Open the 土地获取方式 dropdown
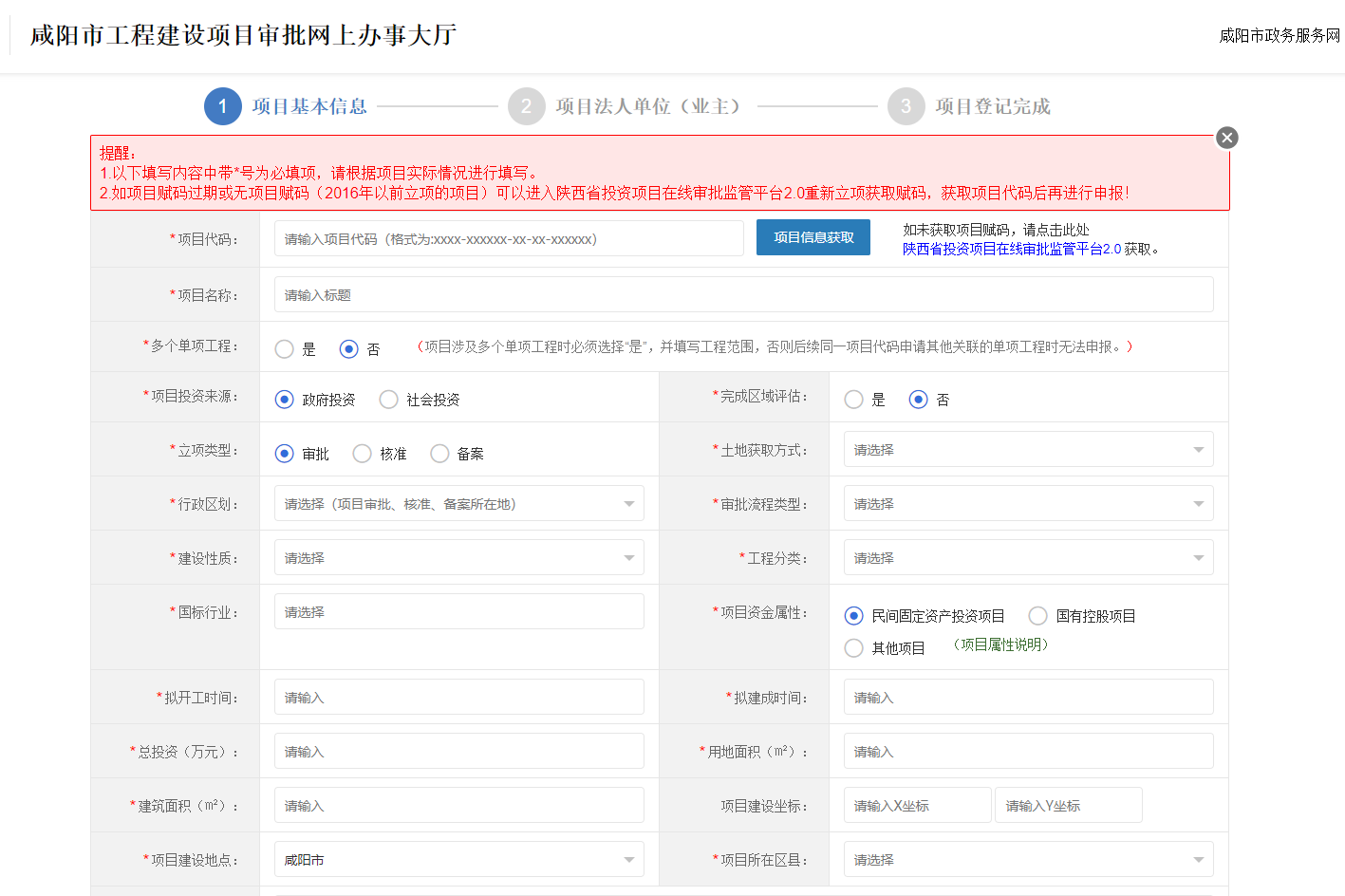 tap(1028, 450)
